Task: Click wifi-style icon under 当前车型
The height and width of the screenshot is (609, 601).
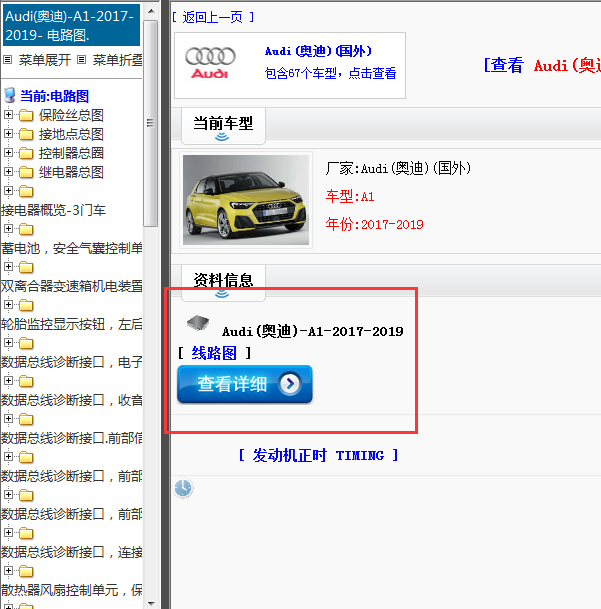Action: coord(222,136)
